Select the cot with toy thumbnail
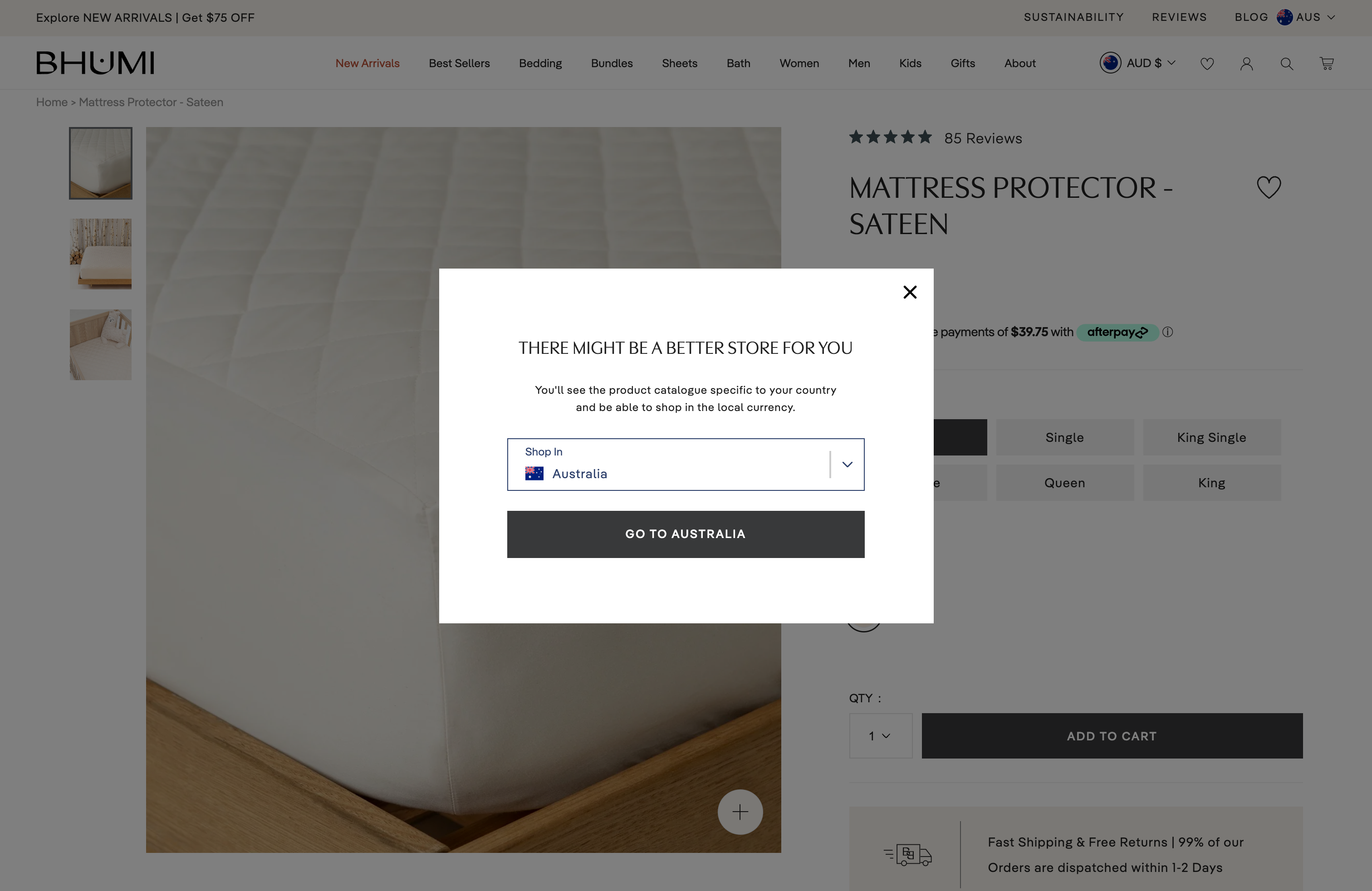 point(101,345)
